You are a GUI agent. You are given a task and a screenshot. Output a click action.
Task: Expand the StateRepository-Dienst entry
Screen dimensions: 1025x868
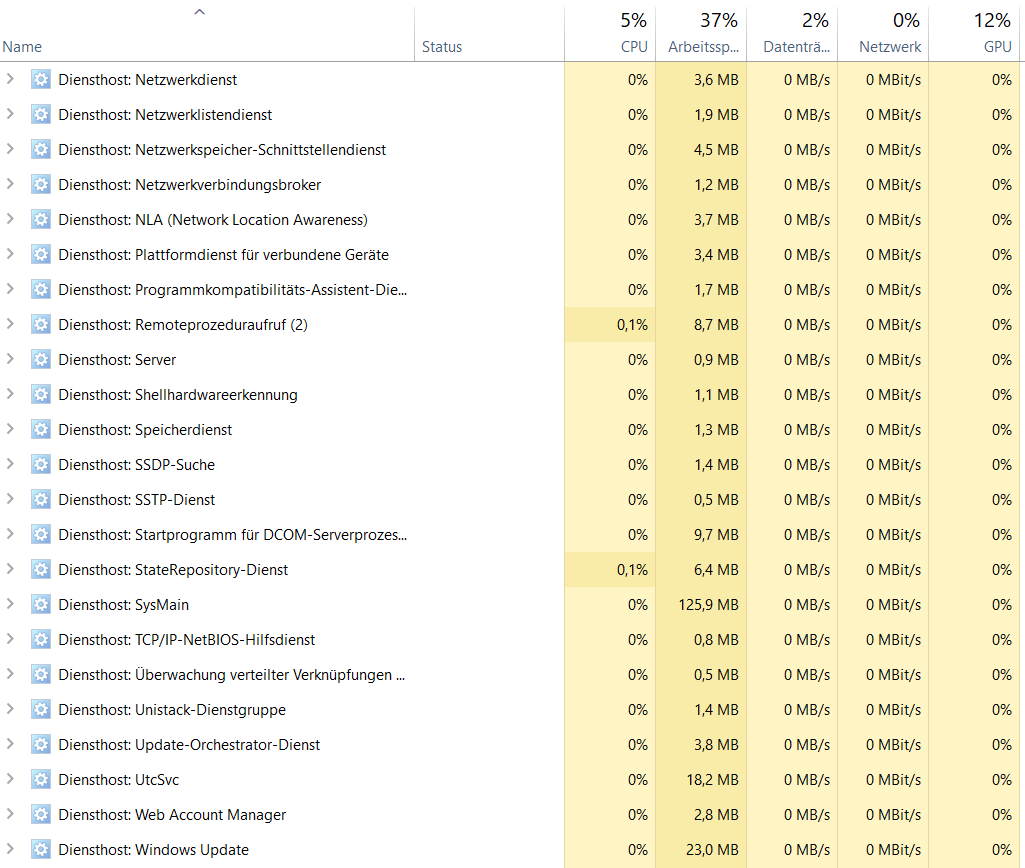pyautogui.click(x=10, y=570)
